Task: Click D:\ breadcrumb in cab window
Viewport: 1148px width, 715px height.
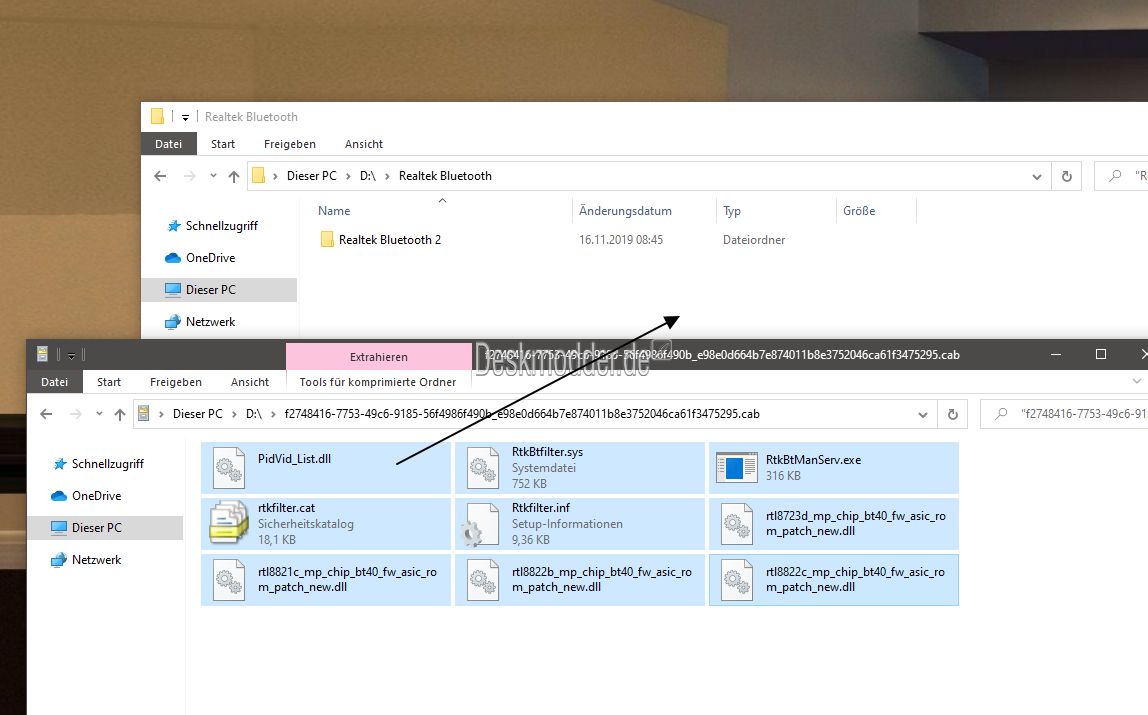Action: click(253, 414)
